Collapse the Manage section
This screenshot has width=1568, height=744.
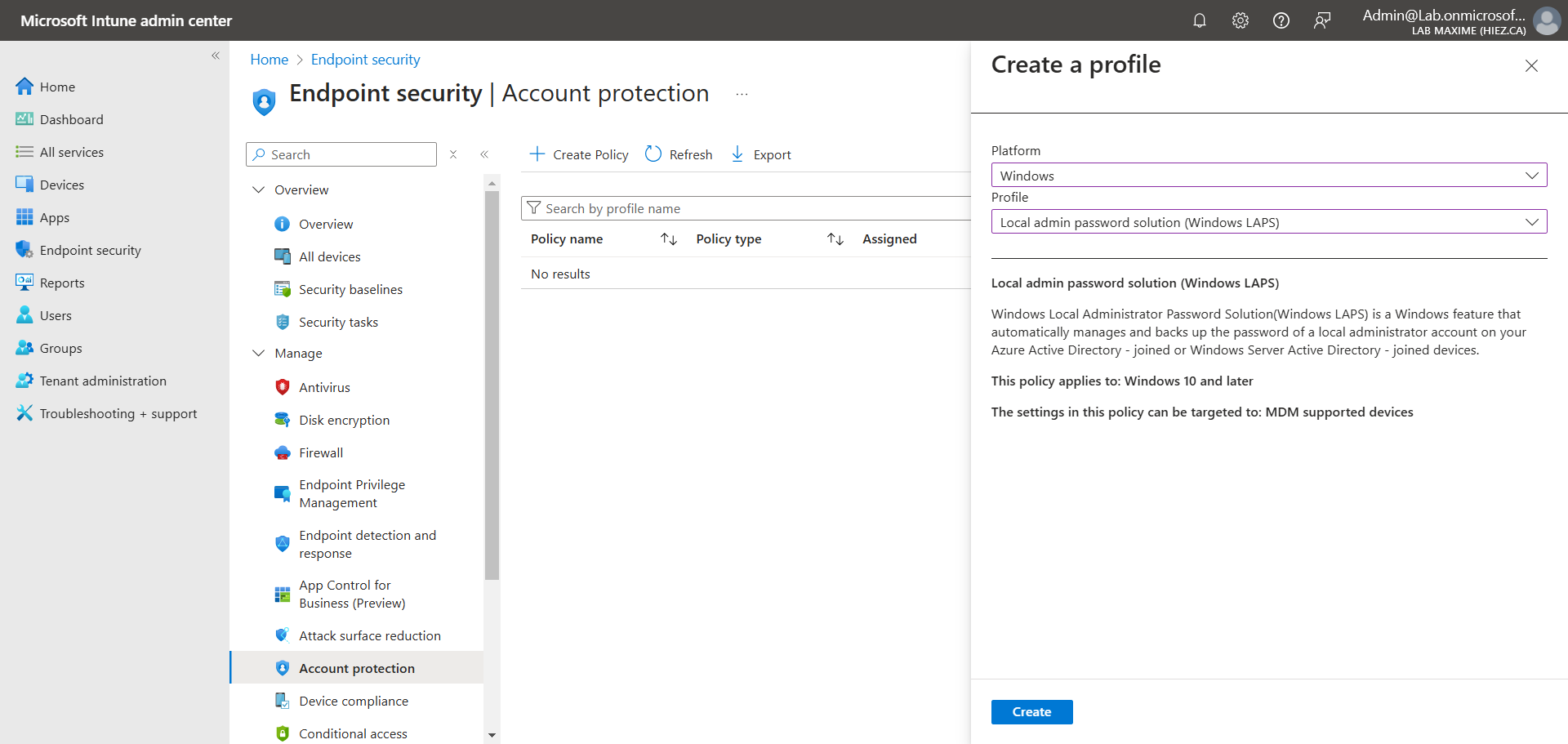[259, 353]
